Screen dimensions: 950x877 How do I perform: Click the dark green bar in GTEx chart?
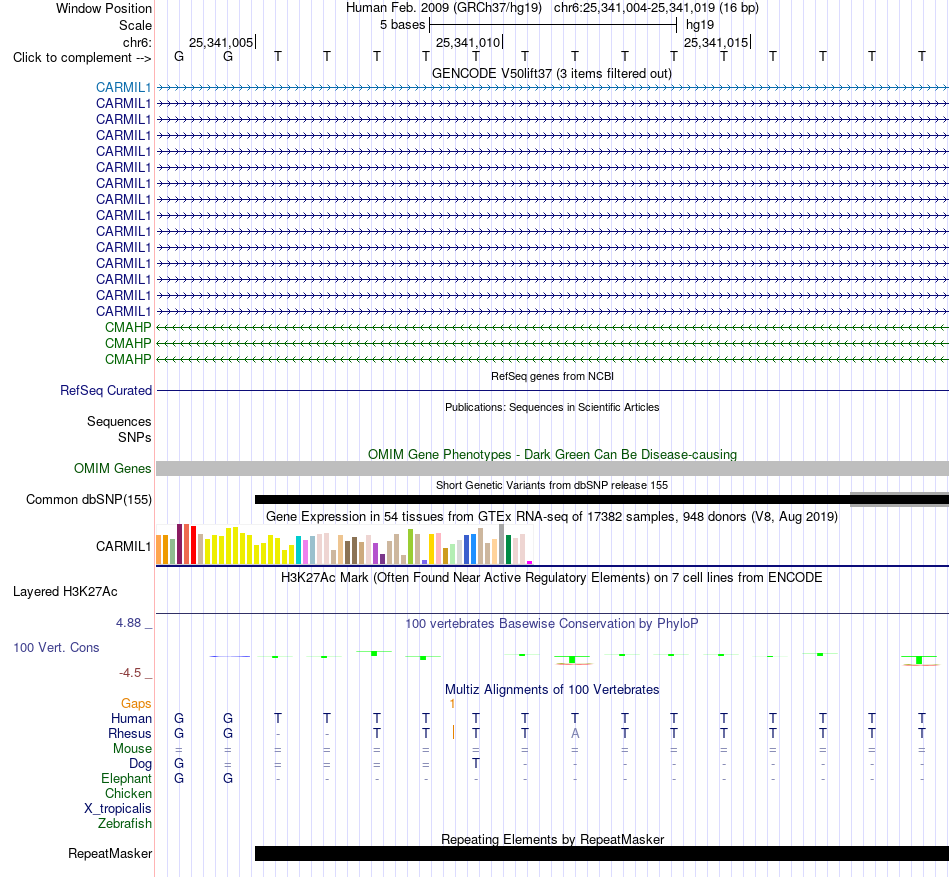508,550
